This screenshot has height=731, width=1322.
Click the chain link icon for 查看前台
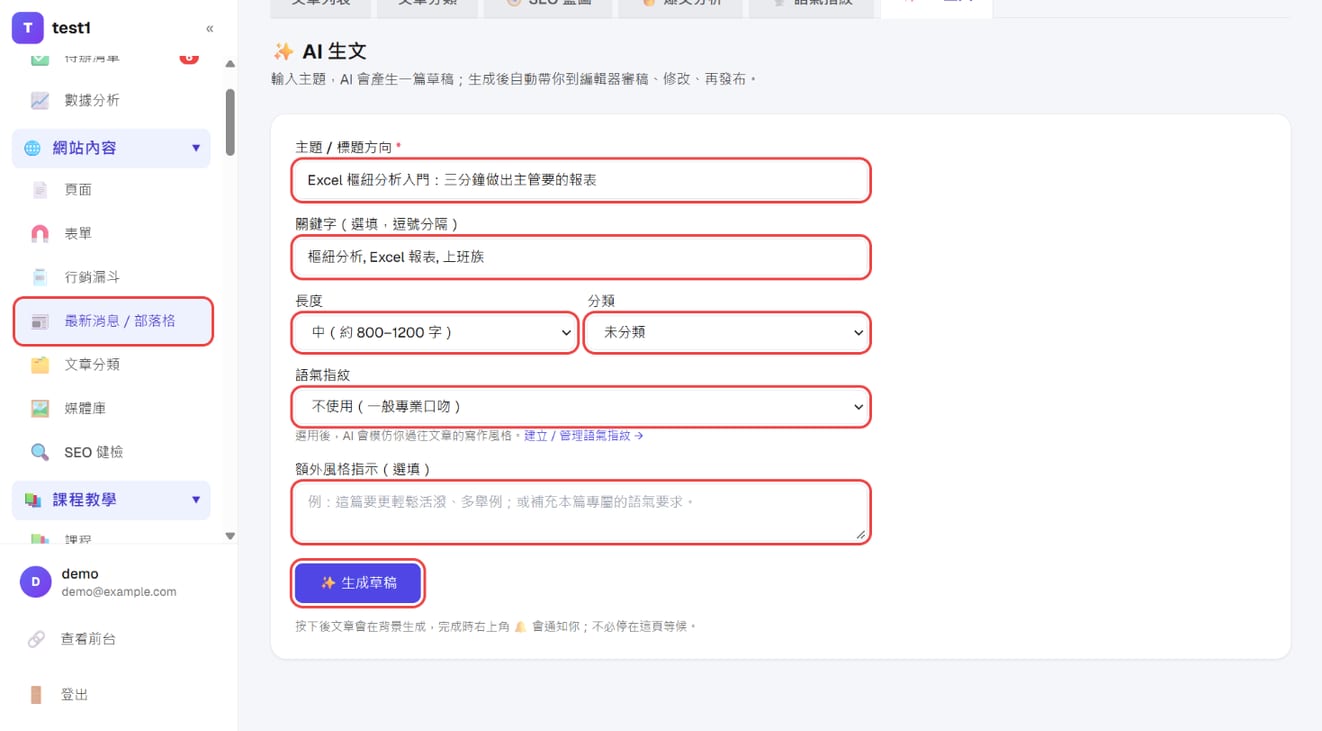coord(36,639)
